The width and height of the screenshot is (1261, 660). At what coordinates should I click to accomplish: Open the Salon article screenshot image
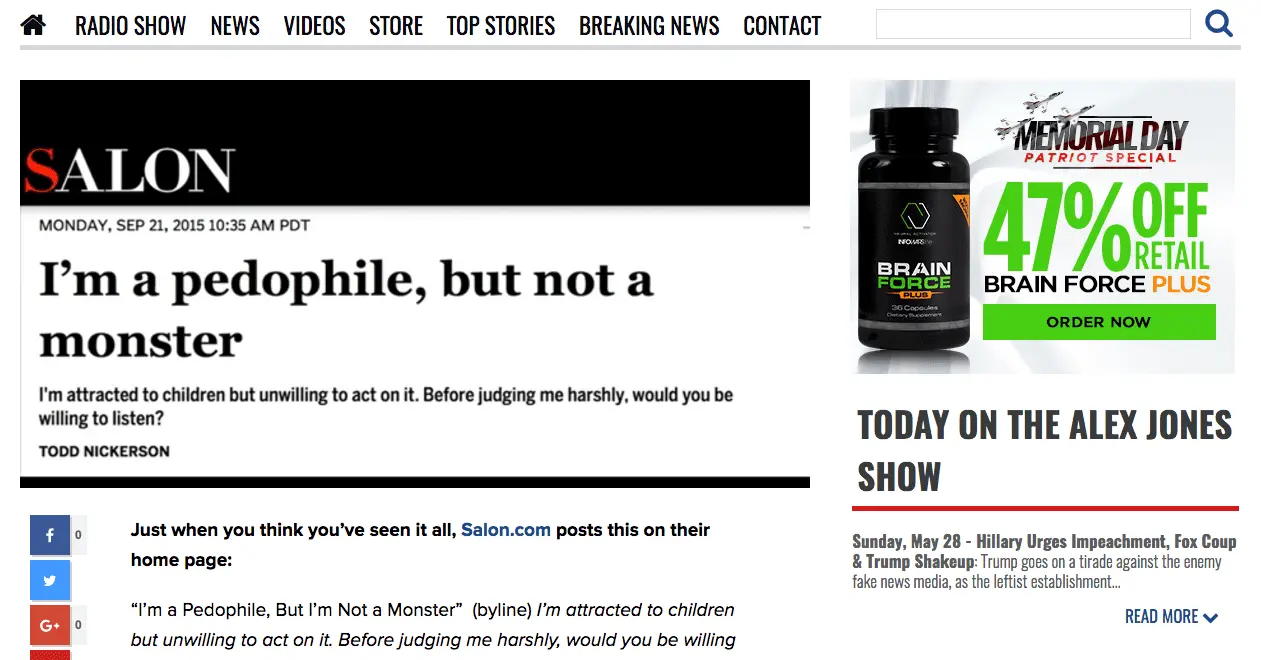click(x=415, y=284)
